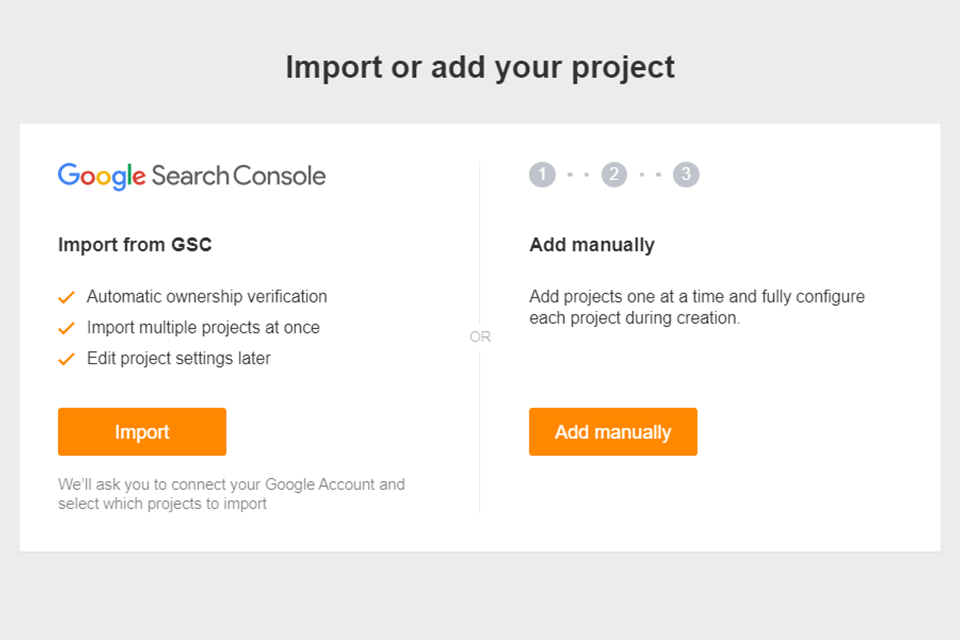
Task: Click checkmark beside Automatic ownership verification
Action: (x=67, y=297)
